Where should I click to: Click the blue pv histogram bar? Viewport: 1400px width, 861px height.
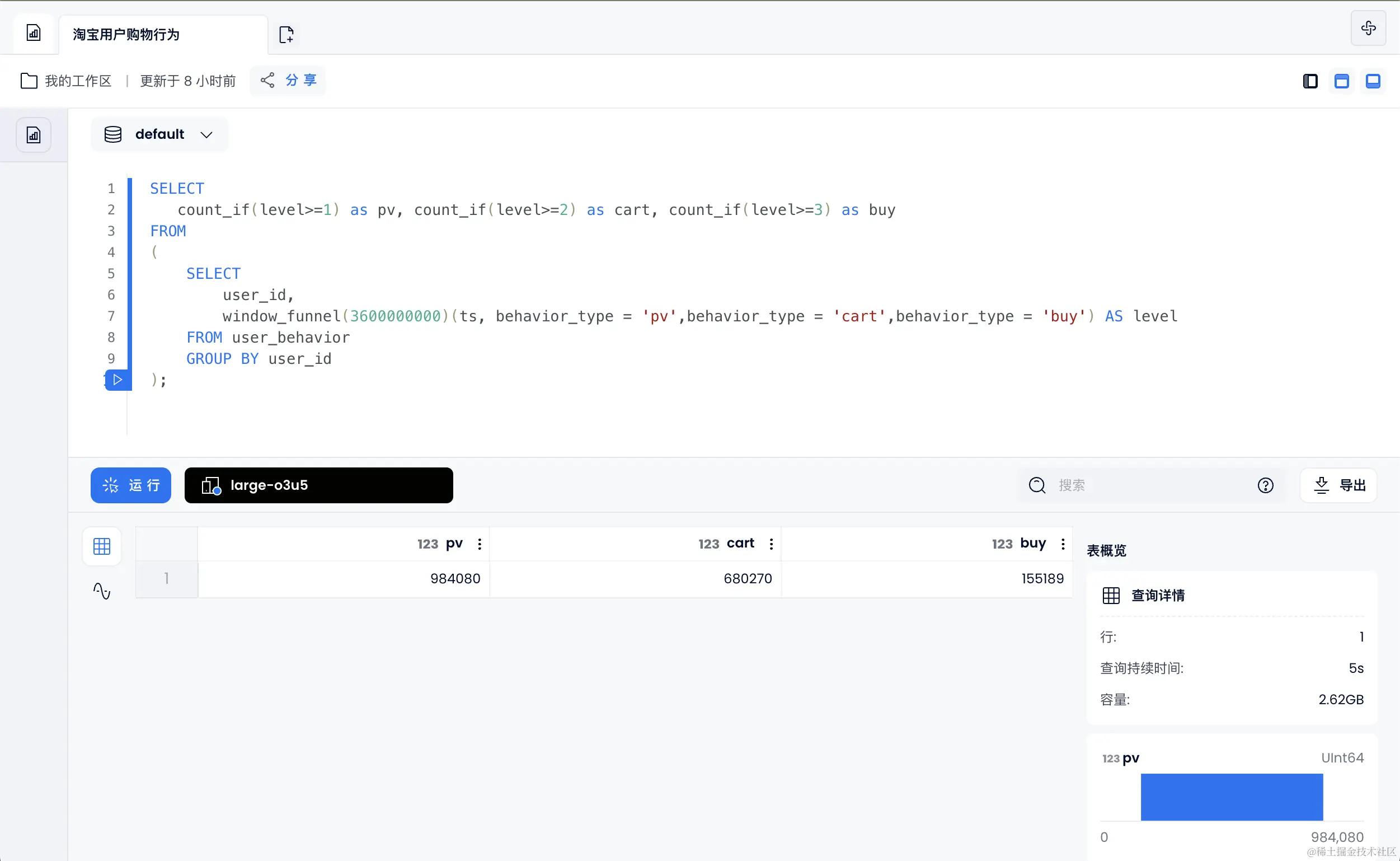pyautogui.click(x=1232, y=797)
